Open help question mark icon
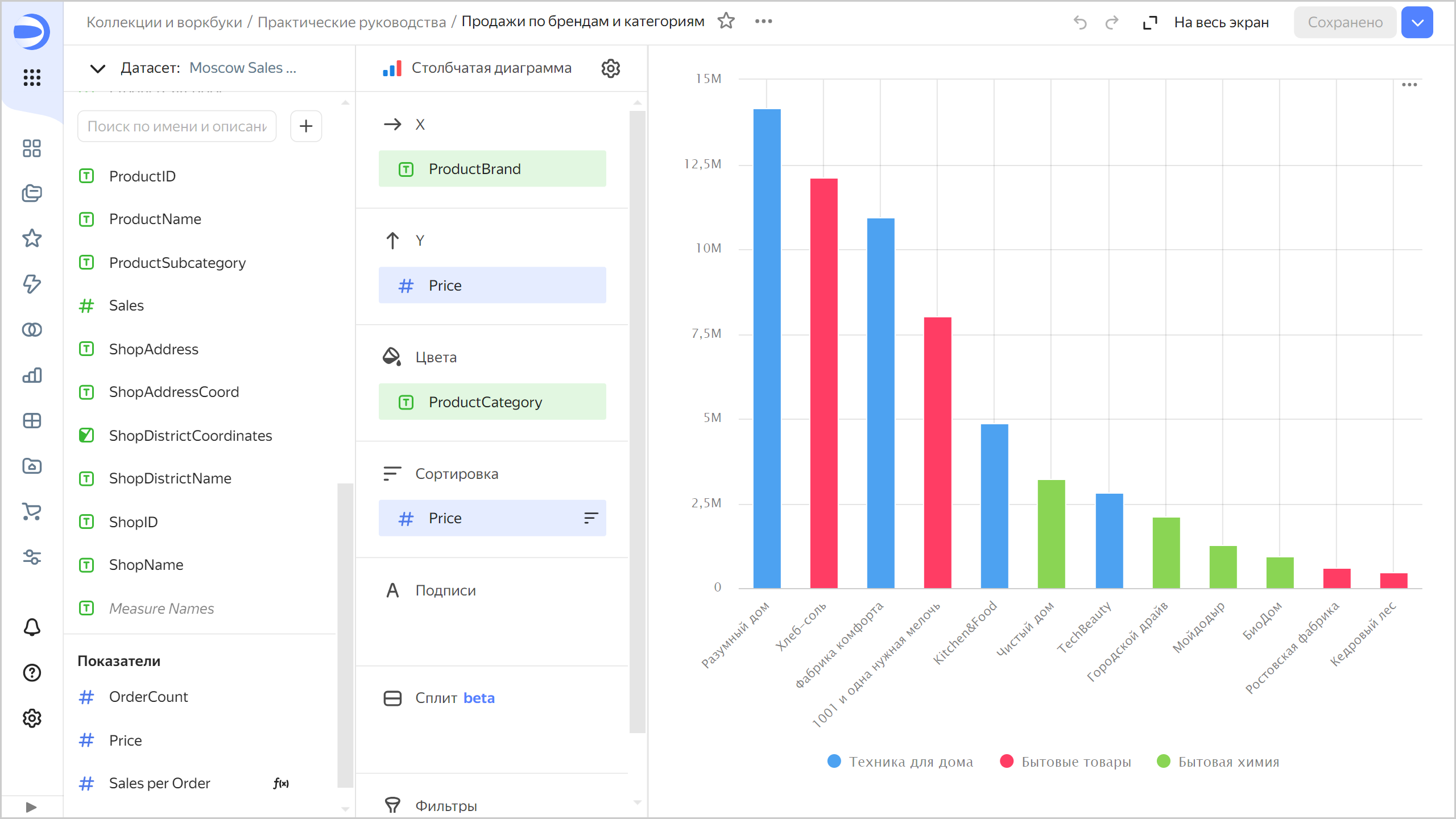This screenshot has width=1456, height=819. click(32, 672)
